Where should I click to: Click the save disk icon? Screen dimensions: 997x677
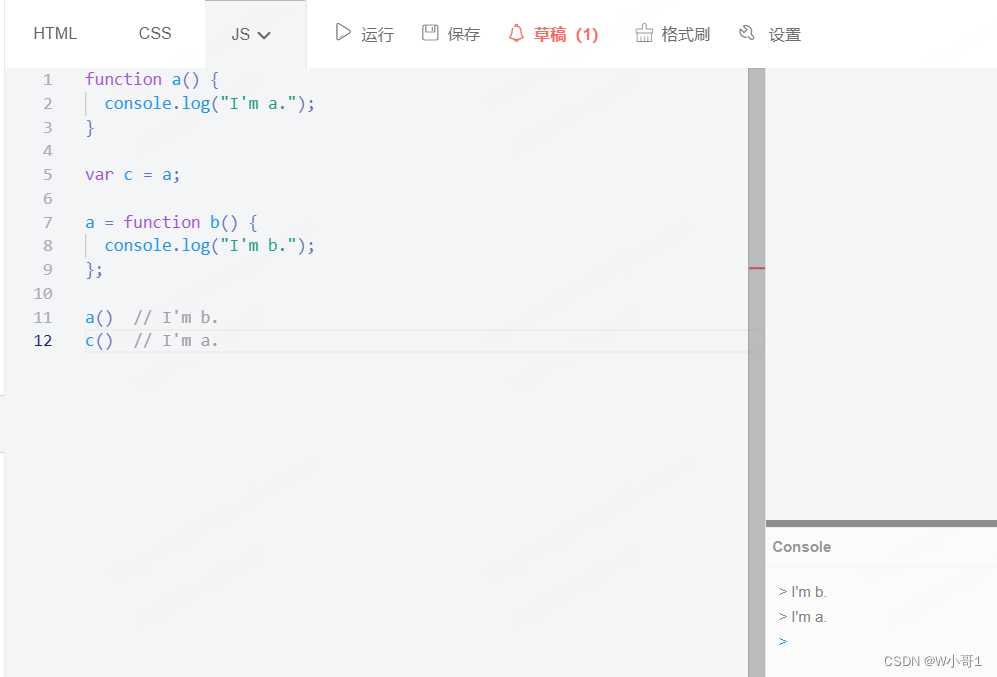point(430,32)
